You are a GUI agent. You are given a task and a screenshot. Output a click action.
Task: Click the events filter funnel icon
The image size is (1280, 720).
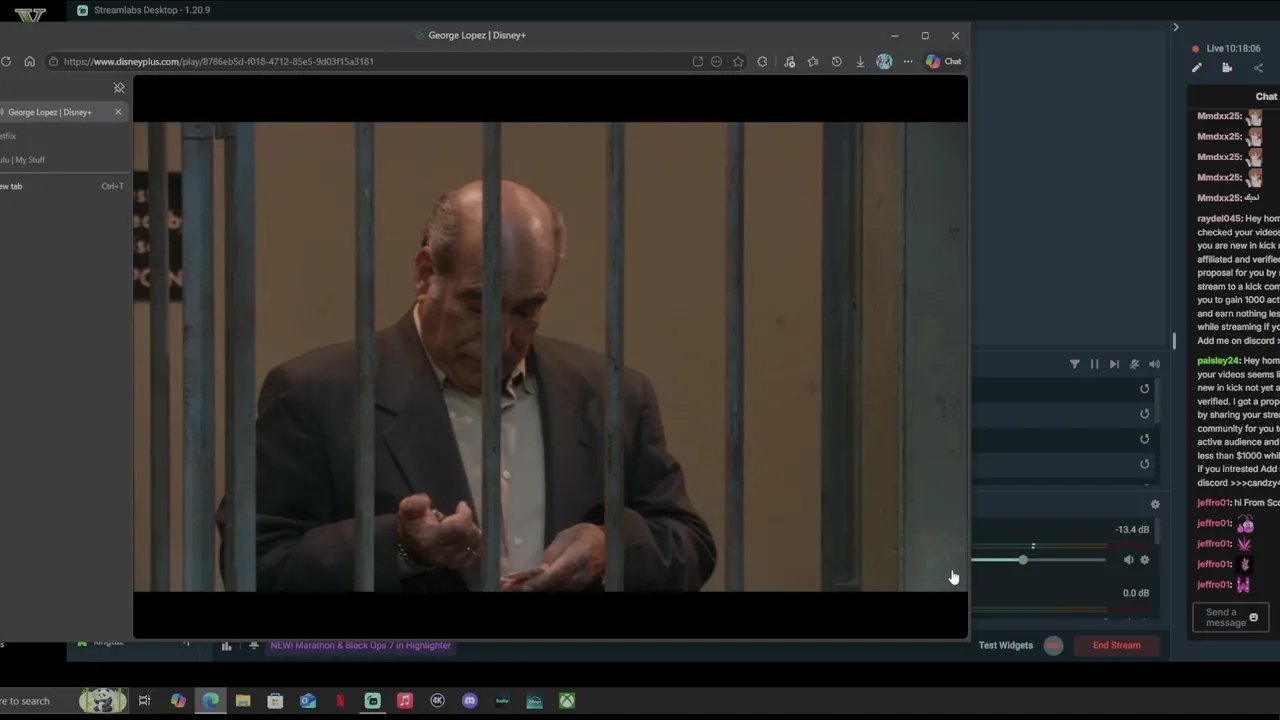point(1075,364)
